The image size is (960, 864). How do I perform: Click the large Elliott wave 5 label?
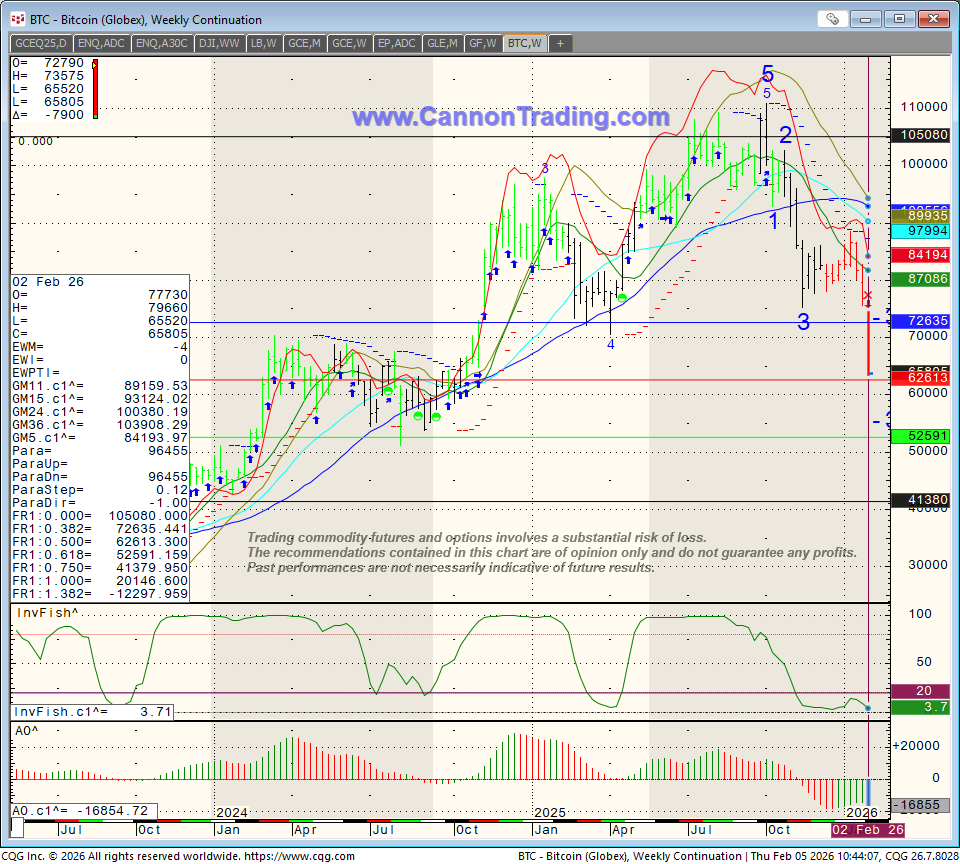coord(767,73)
